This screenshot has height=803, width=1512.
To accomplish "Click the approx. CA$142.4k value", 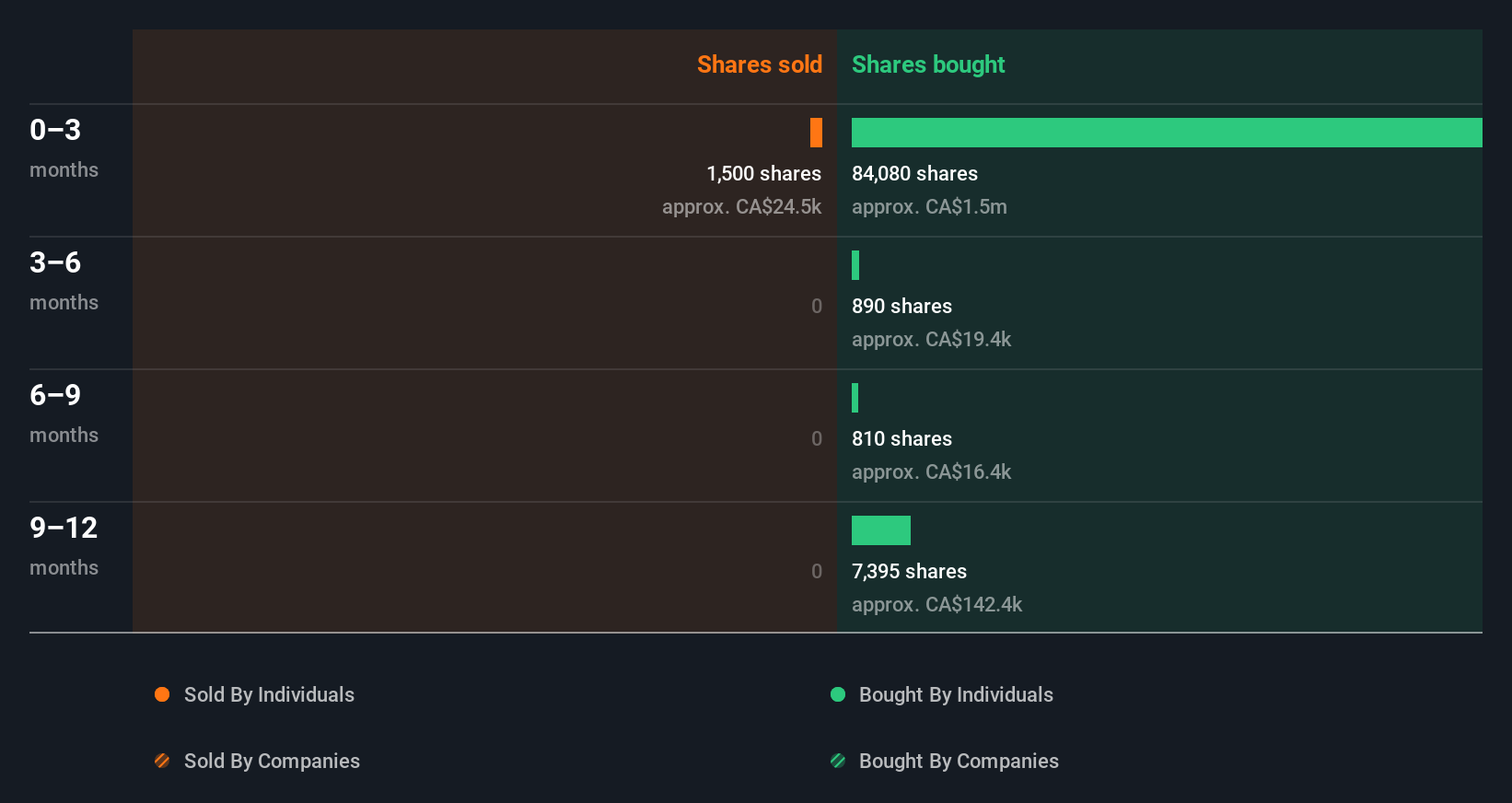I will click(936, 604).
